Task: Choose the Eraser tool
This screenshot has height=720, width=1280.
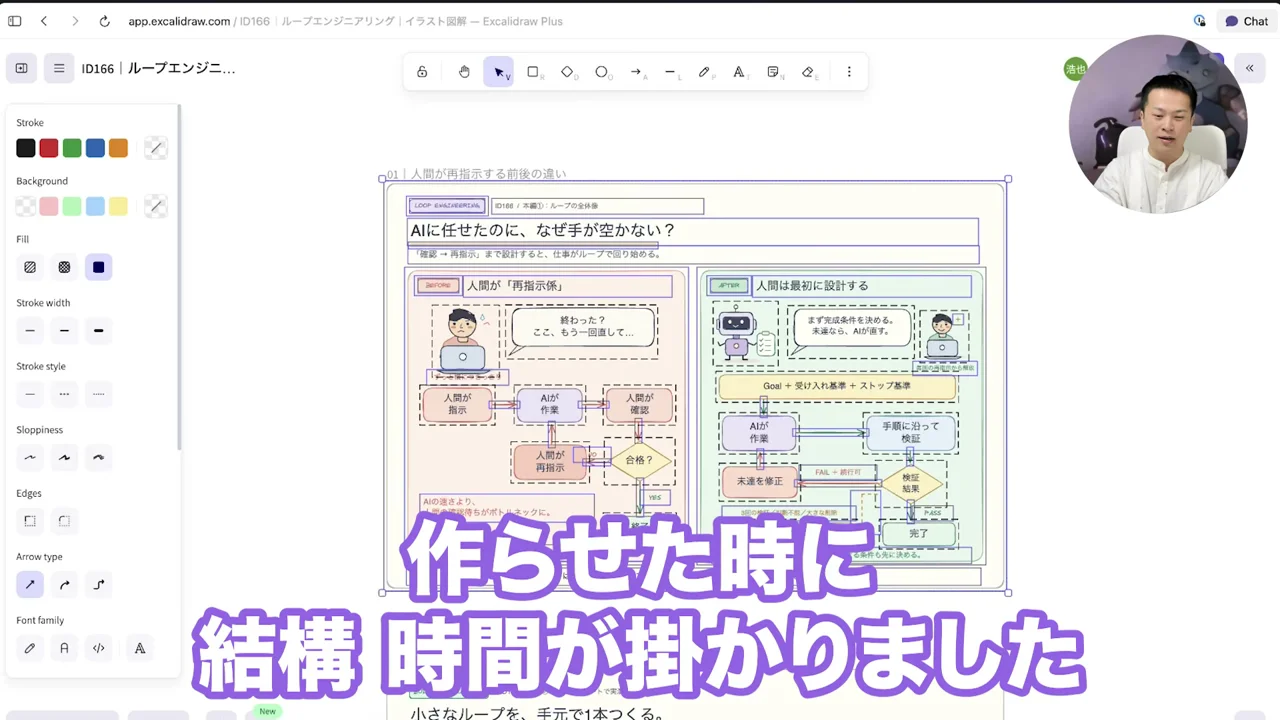Action: [808, 72]
